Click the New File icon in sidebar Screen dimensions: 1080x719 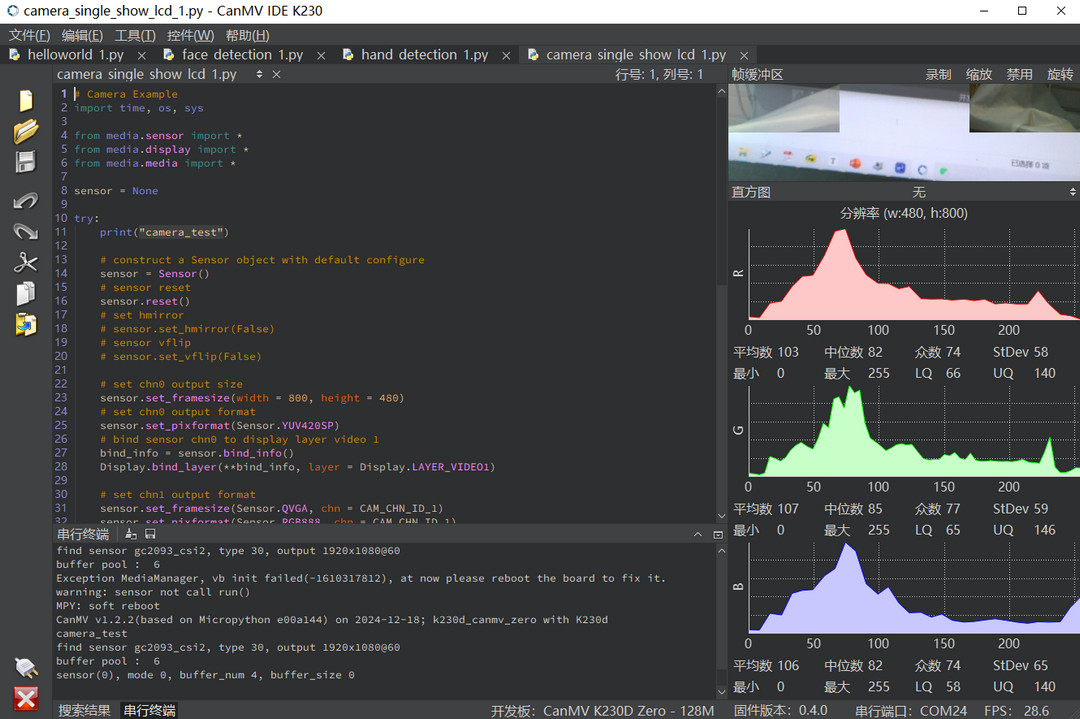tap(25, 101)
